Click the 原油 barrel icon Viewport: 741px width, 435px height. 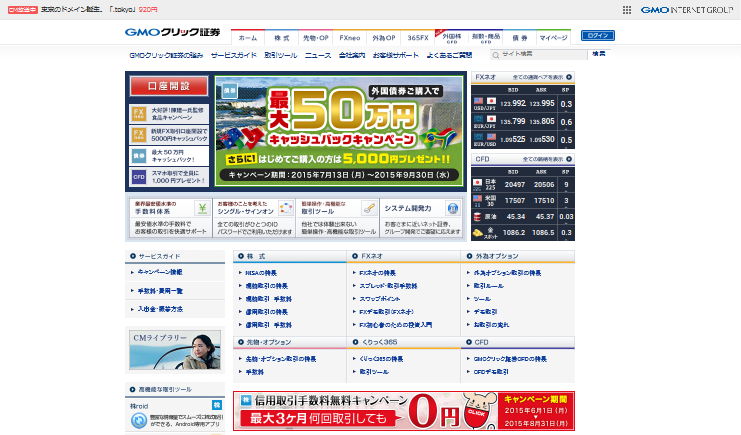coord(477,217)
